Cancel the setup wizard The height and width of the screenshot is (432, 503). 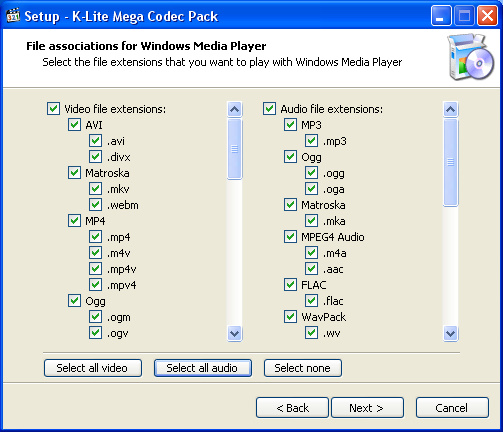click(x=452, y=408)
